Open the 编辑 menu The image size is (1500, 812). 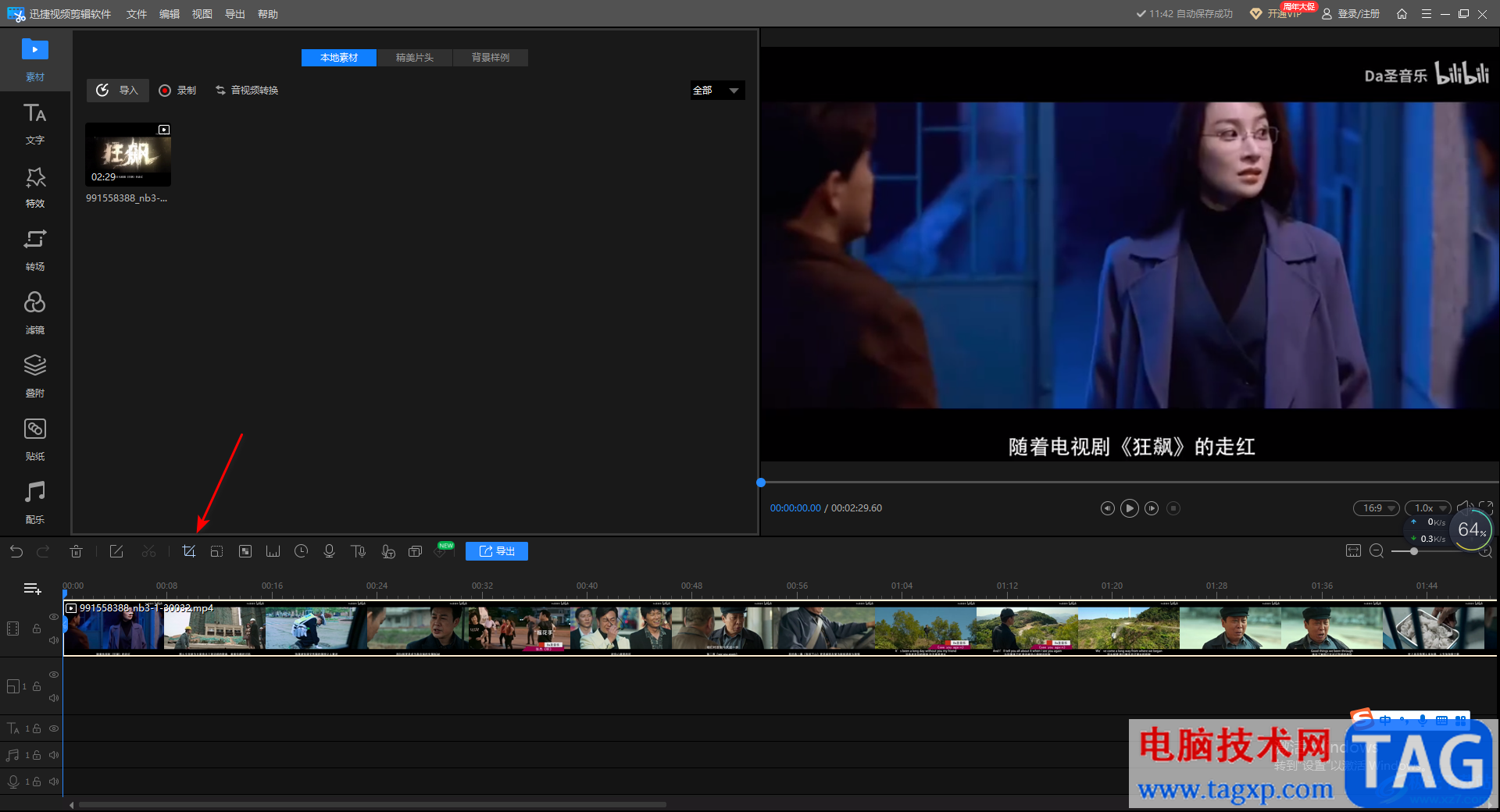(170, 14)
